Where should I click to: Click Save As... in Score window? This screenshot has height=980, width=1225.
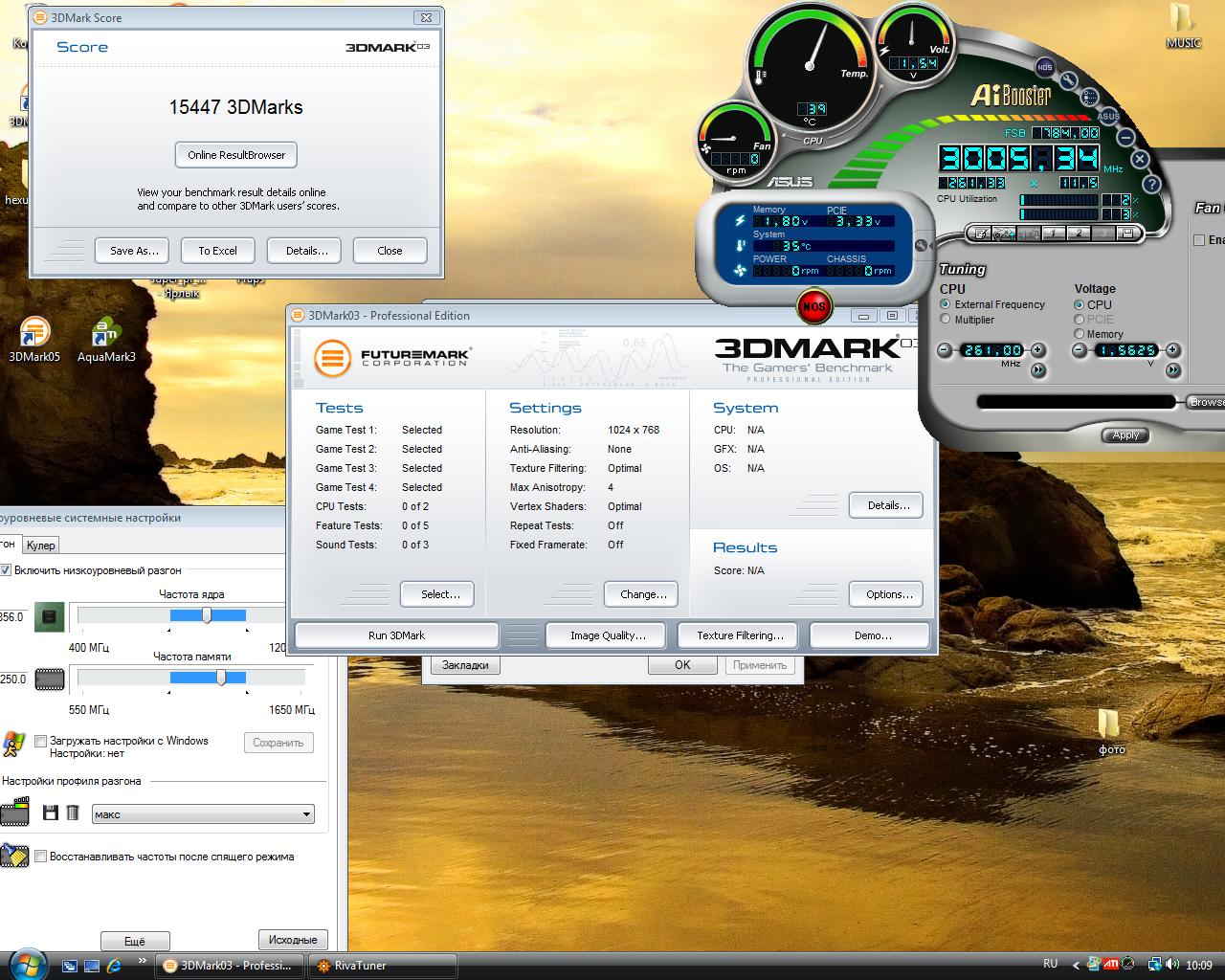[x=133, y=251]
